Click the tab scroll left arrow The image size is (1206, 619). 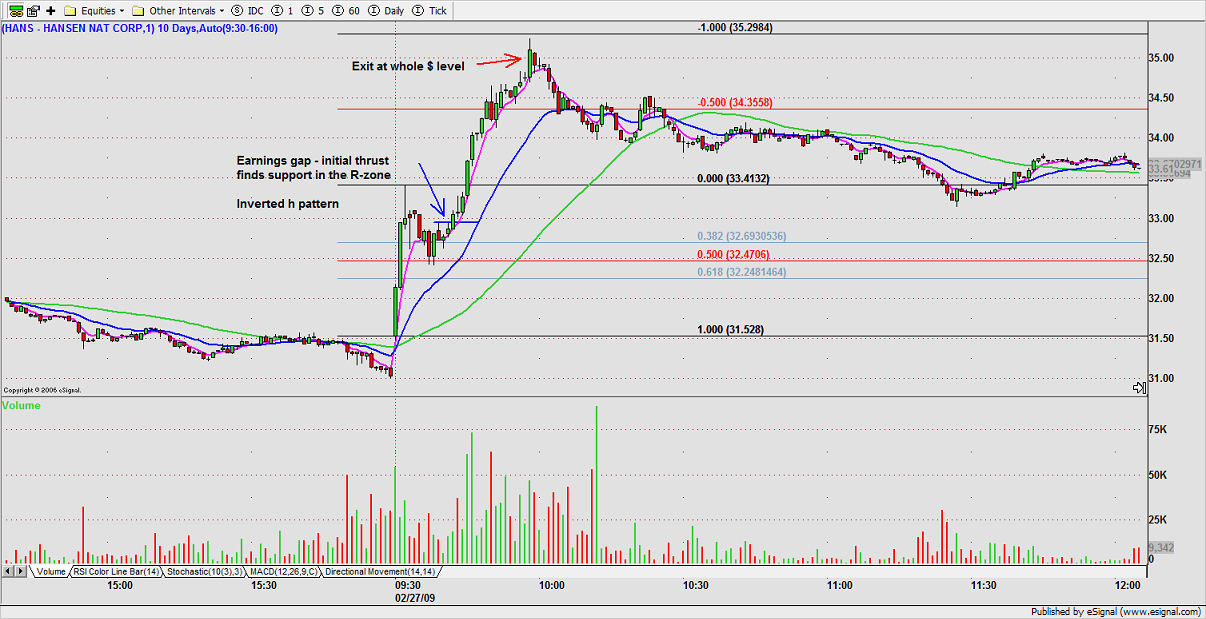(x=9, y=571)
